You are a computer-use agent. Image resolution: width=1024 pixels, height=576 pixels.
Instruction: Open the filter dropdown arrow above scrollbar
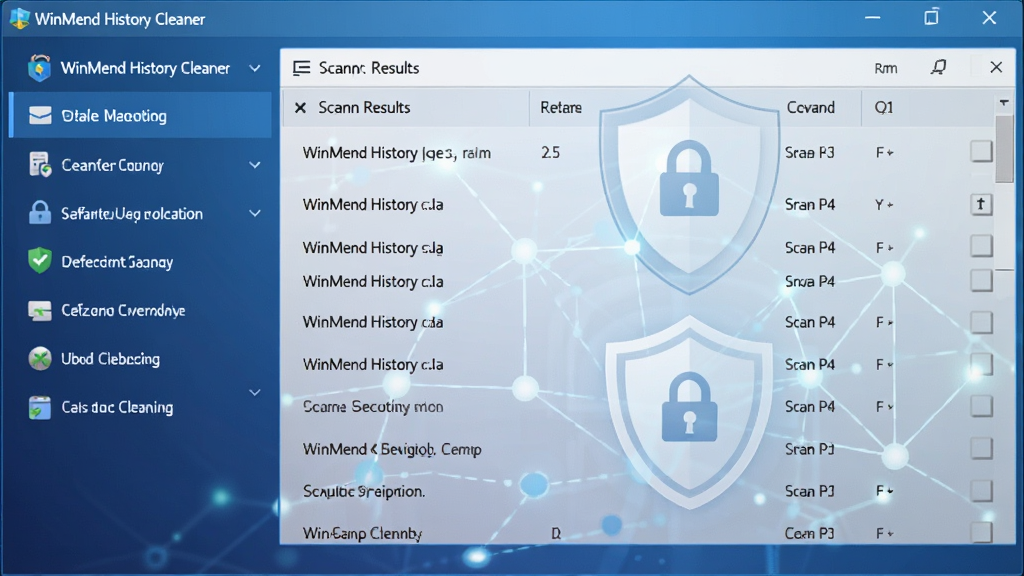tap(1004, 103)
